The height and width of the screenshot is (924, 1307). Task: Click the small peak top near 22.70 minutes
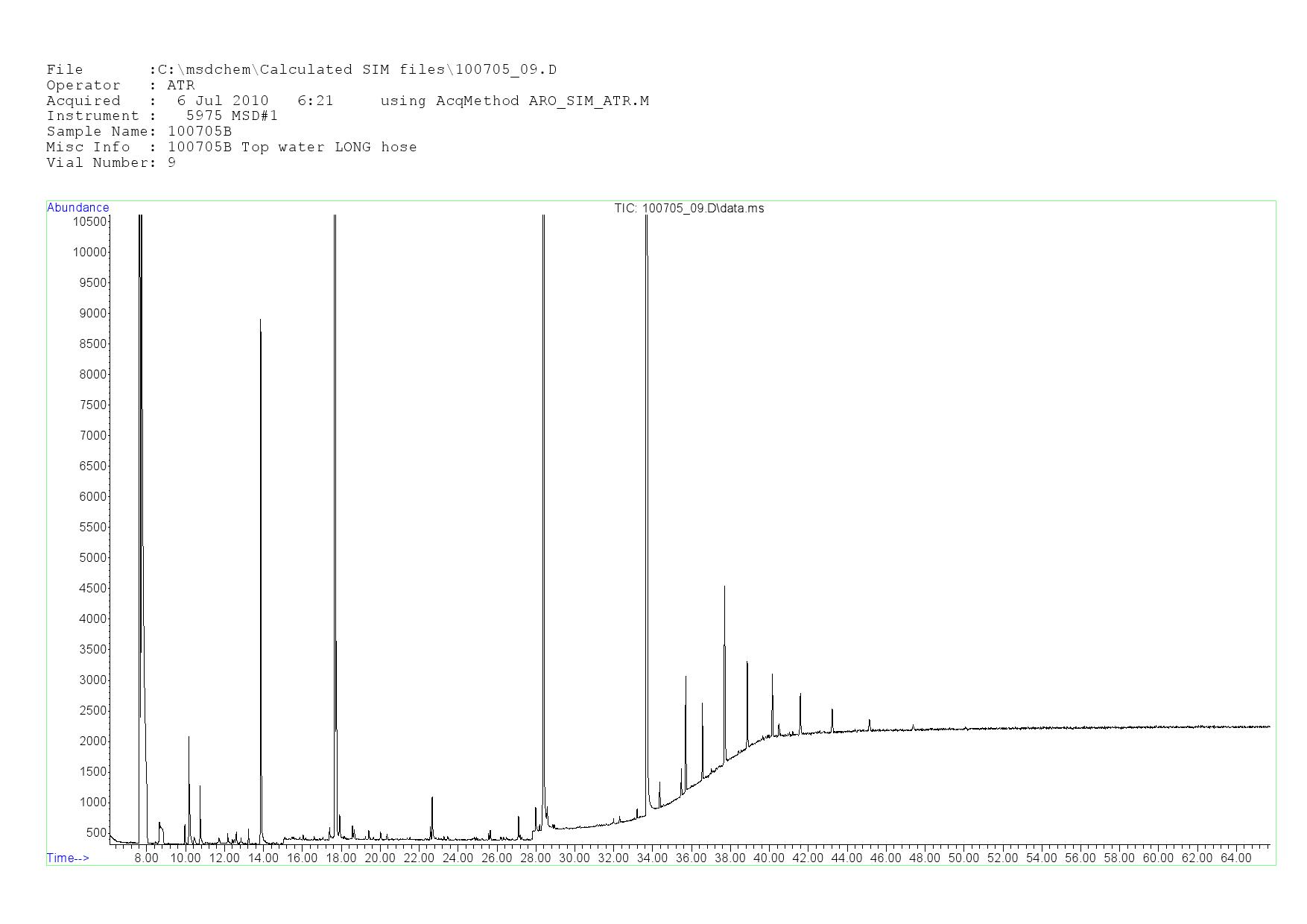pyautogui.click(x=432, y=798)
